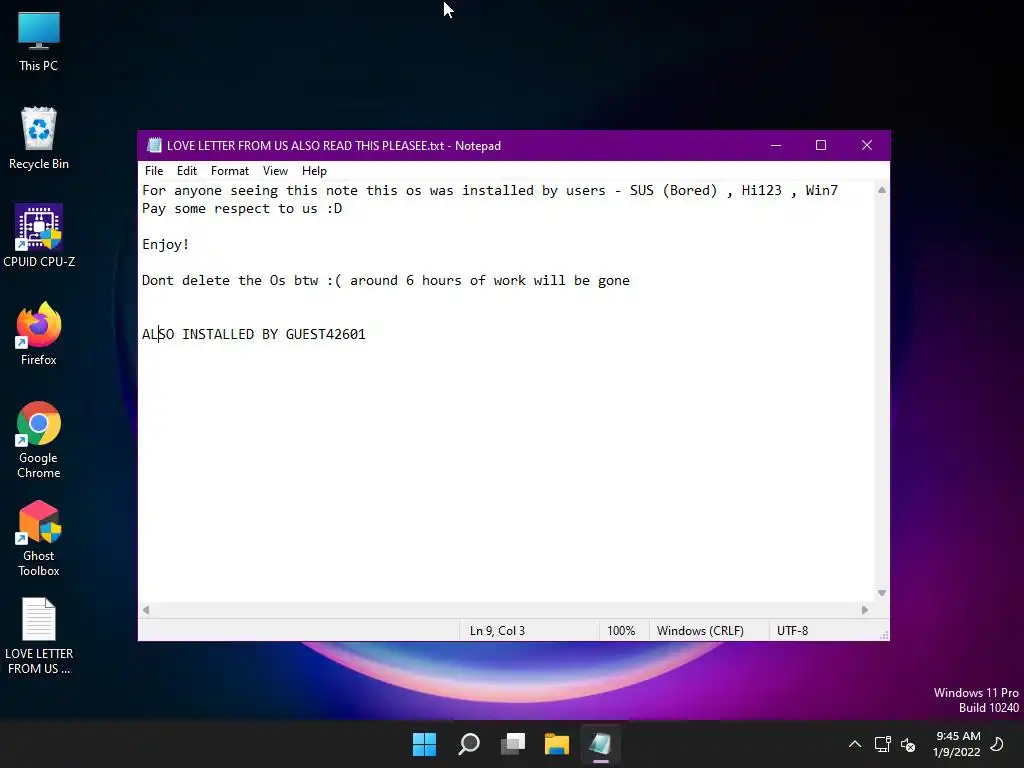Open the Windows Start button
The image size is (1024, 768).
pos(424,744)
